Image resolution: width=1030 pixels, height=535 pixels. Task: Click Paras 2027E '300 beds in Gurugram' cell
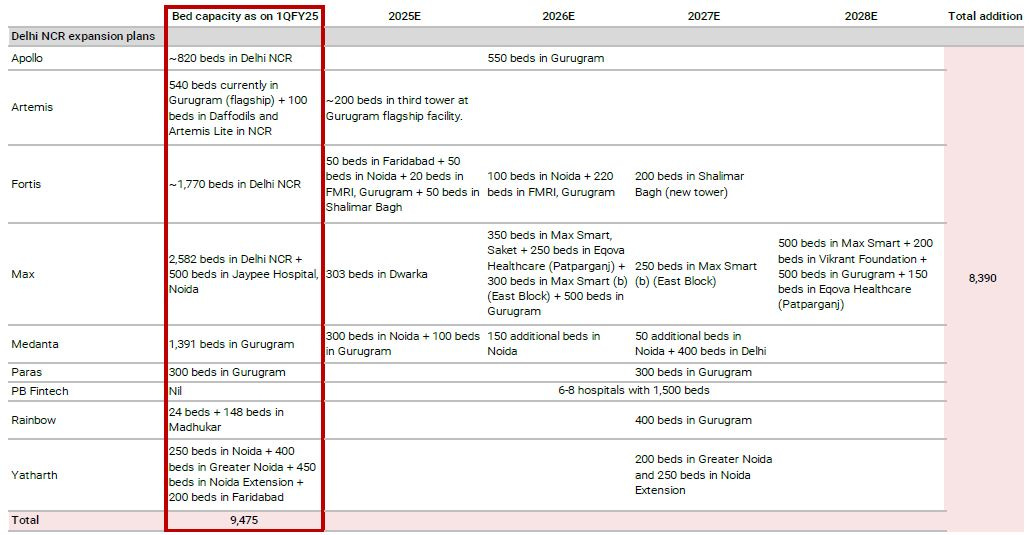tap(693, 372)
